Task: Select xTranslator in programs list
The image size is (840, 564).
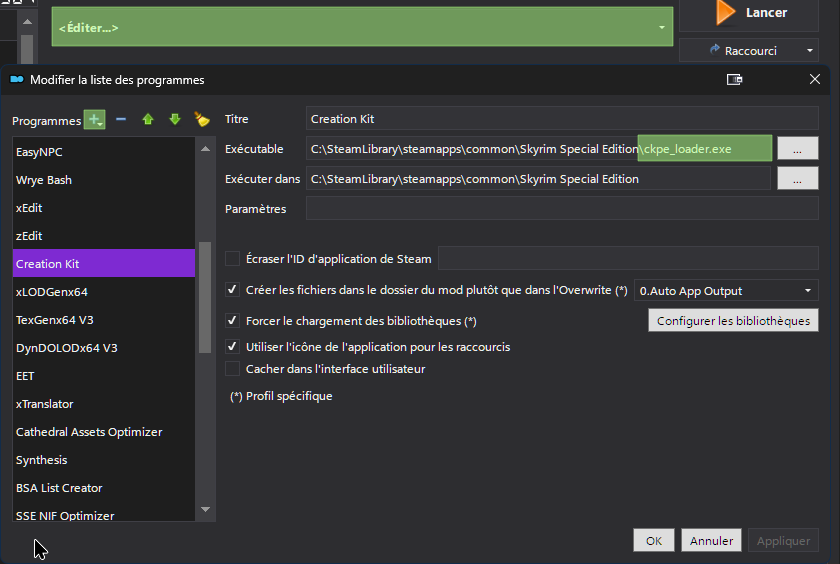Action: pos(104,403)
